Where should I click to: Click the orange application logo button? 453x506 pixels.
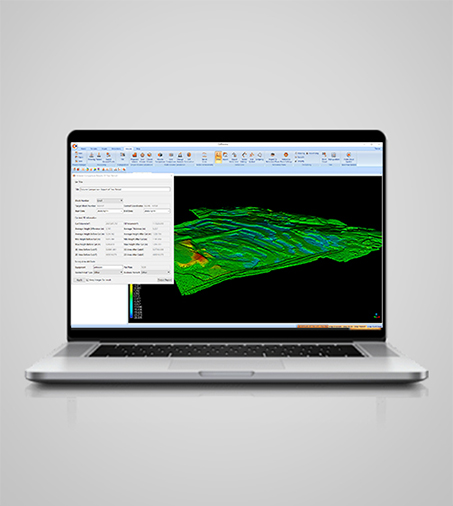(75, 146)
